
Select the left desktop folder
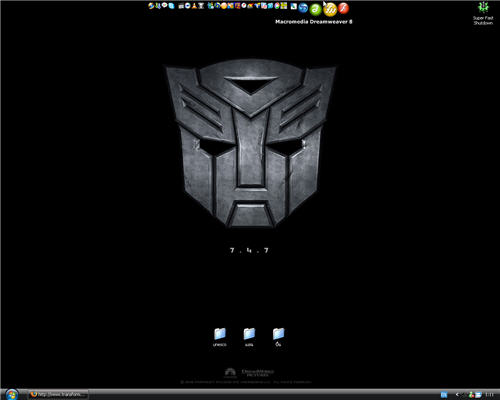pos(220,337)
